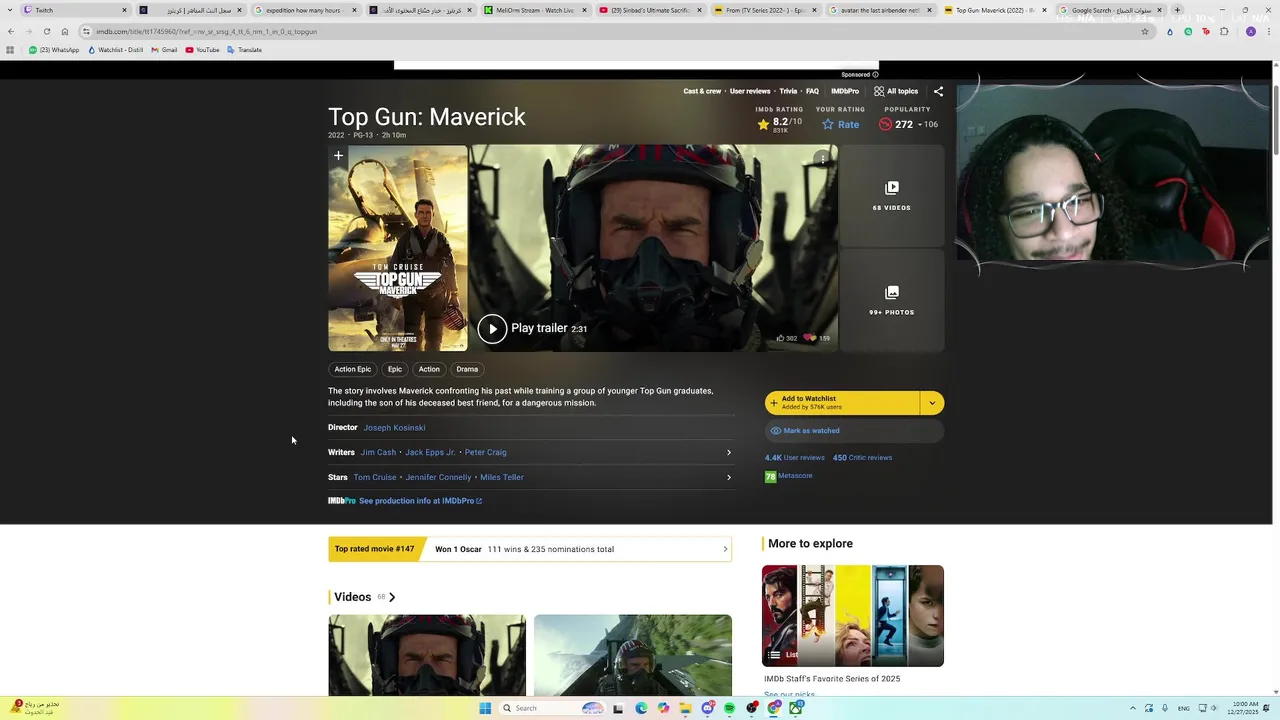The image size is (1280, 720).
Task: Open the 68 Videos gallery tile
Action: [x=891, y=196]
